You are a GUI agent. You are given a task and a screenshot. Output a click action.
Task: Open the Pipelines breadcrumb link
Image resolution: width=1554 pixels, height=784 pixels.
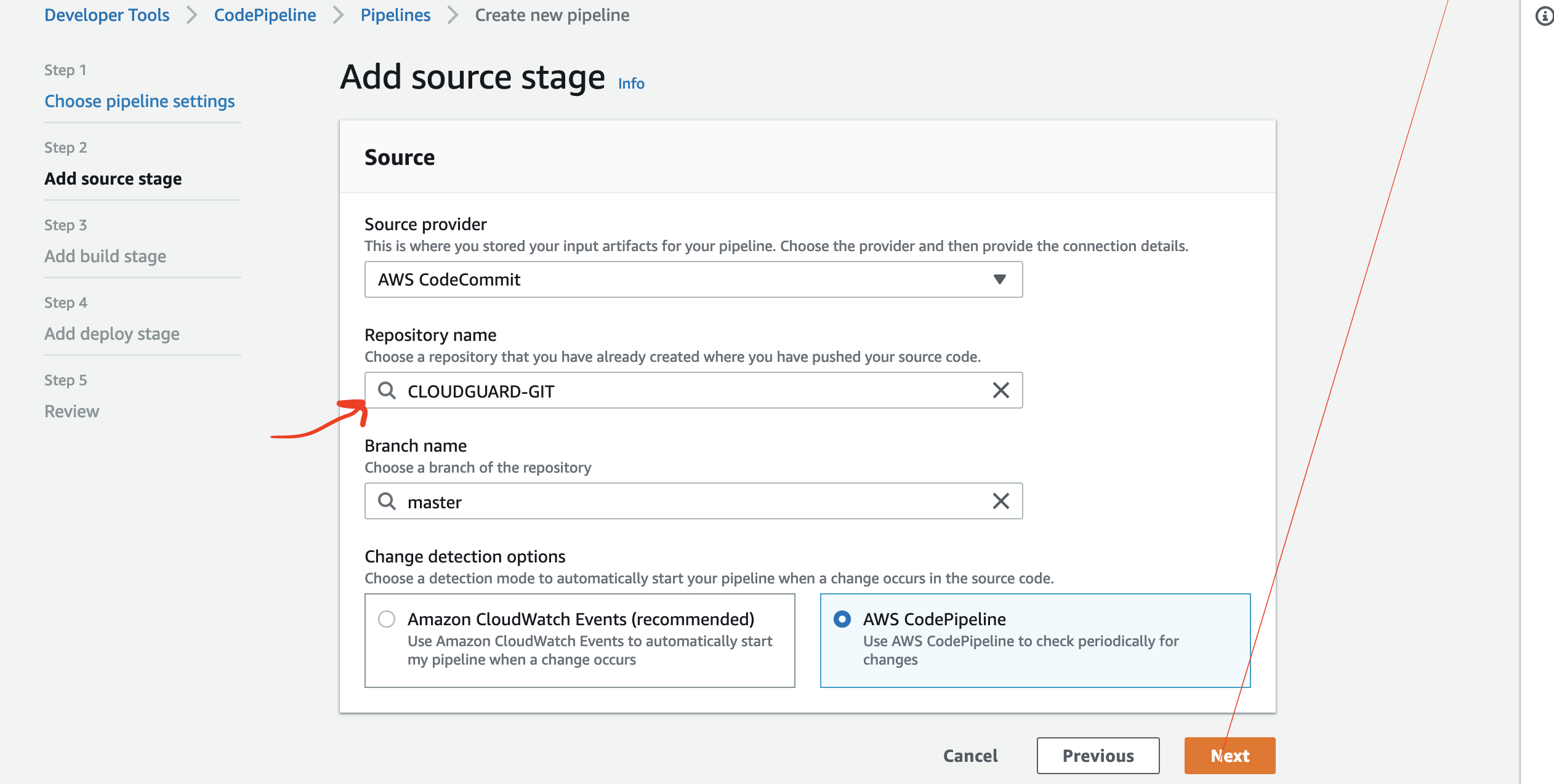tap(395, 15)
